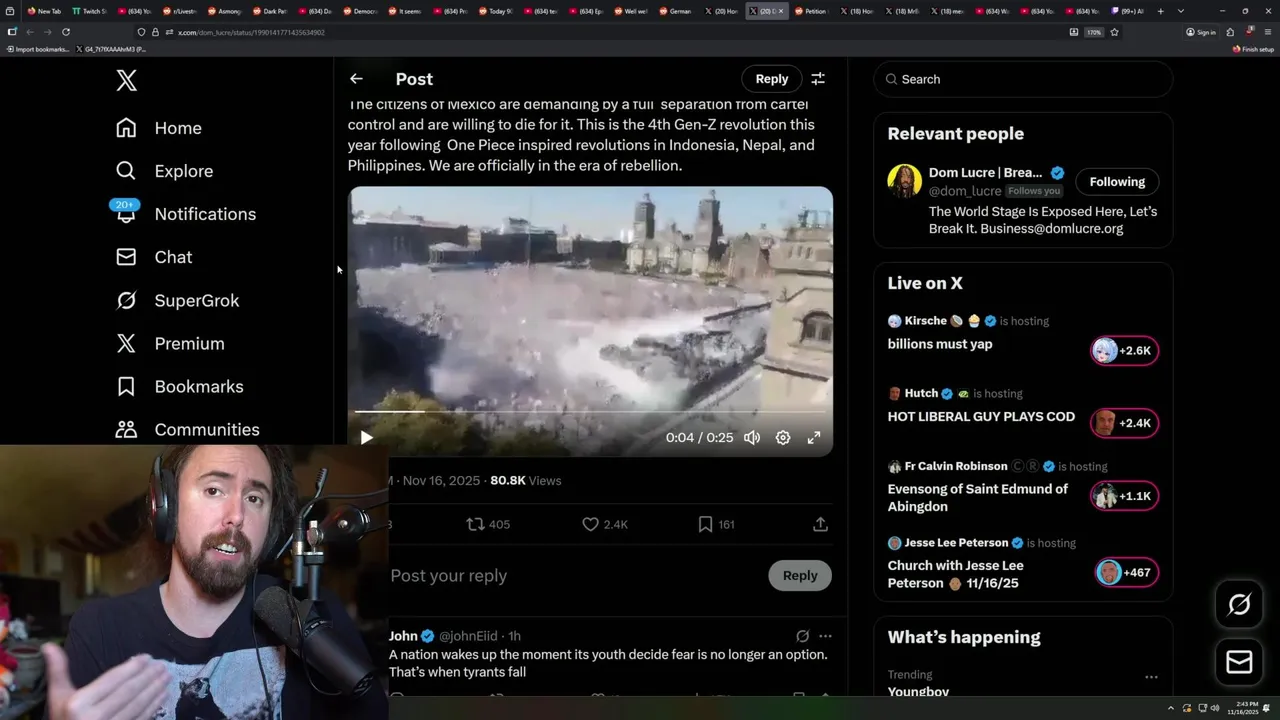Seek along the video progress bar
The image size is (1280, 720).
point(590,411)
